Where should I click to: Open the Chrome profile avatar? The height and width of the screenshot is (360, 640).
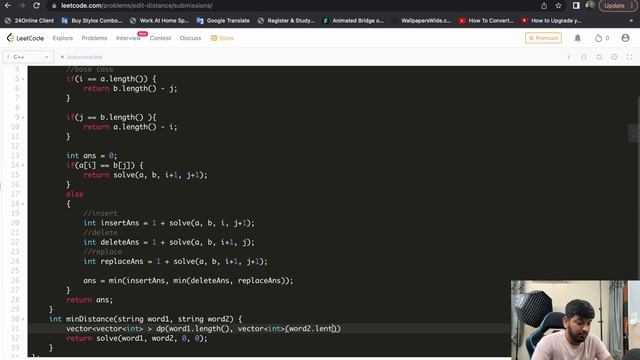[590, 5]
